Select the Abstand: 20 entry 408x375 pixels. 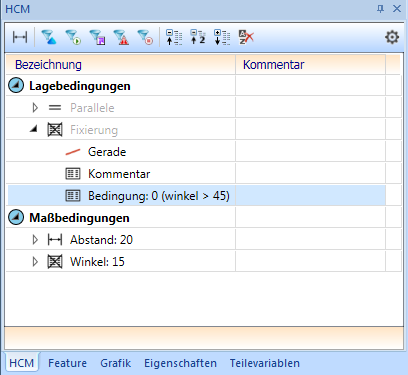pos(101,240)
